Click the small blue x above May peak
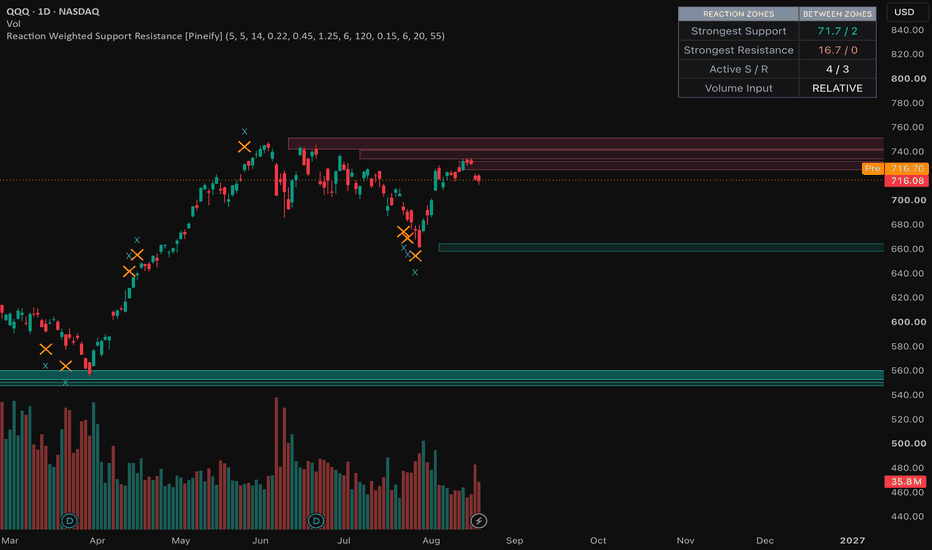 pyautogui.click(x=244, y=131)
